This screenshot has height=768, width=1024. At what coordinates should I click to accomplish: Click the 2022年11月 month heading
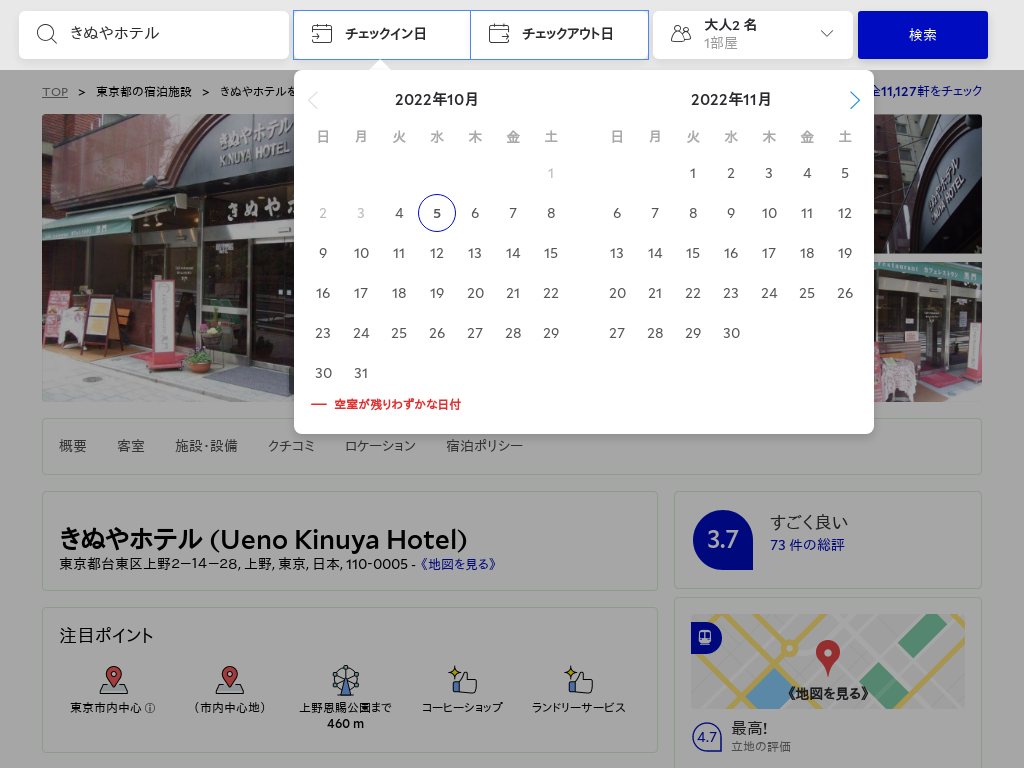[731, 100]
